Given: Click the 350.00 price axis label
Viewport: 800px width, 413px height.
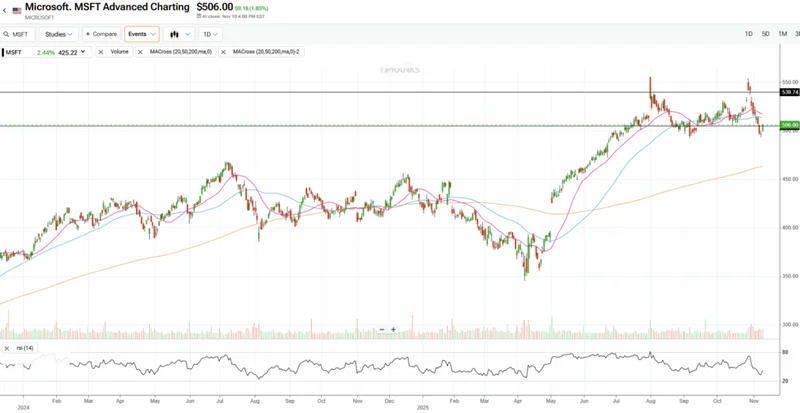Looking at the screenshot, I should tap(789, 276).
